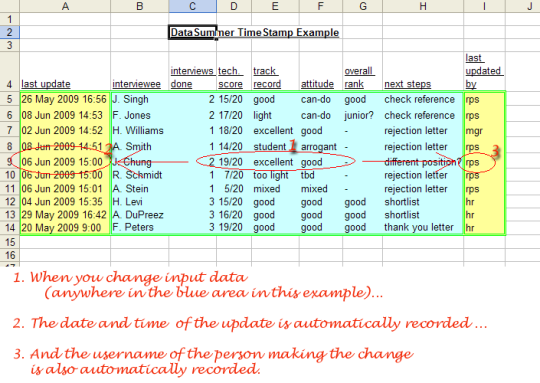Image resolution: width=540 pixels, height=383 pixels.
Task: Select row 5 header
Action: click(x=10, y=99)
